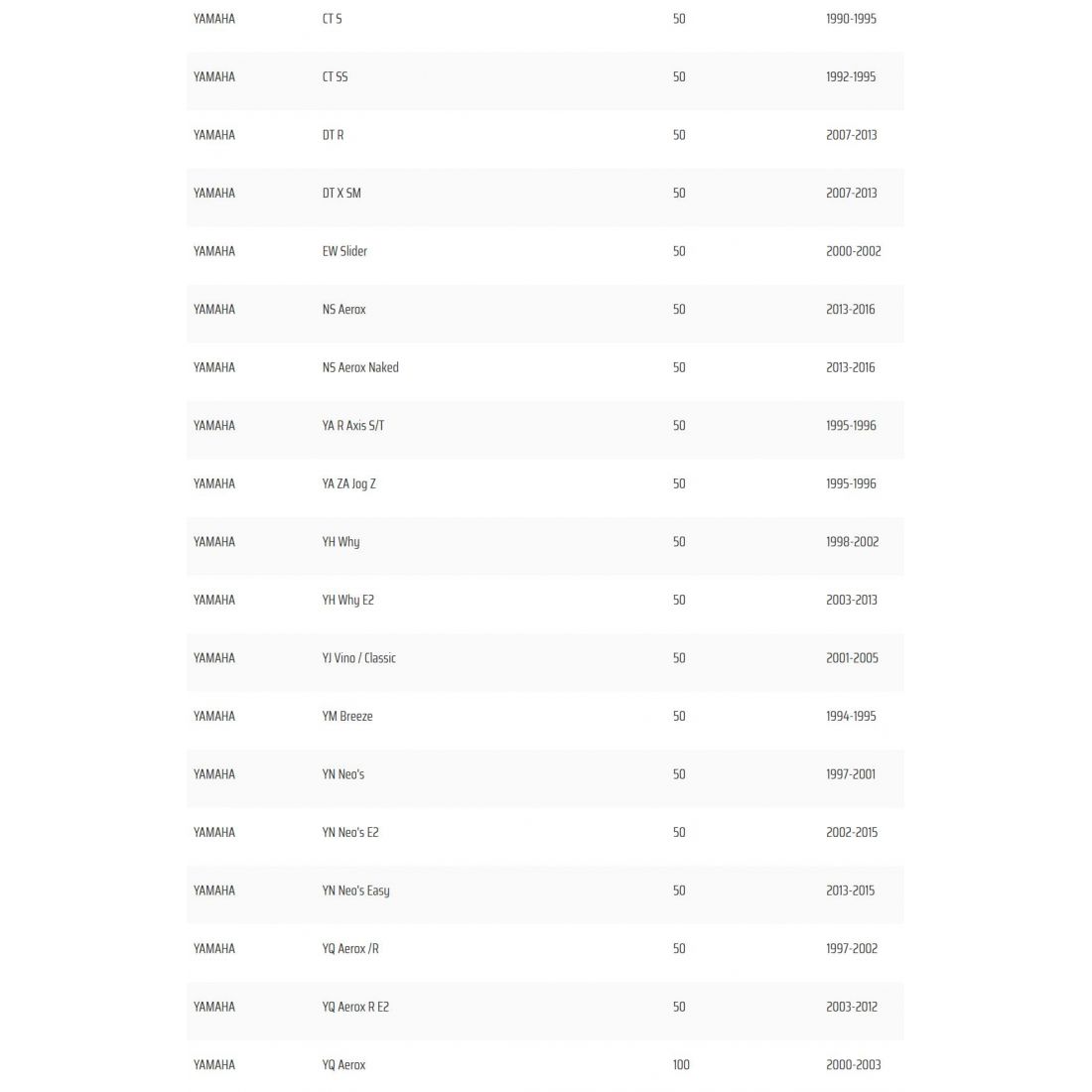This screenshot has width=1092, height=1092.
Task: Select the 1990-1995 year range
Action: click(851, 19)
